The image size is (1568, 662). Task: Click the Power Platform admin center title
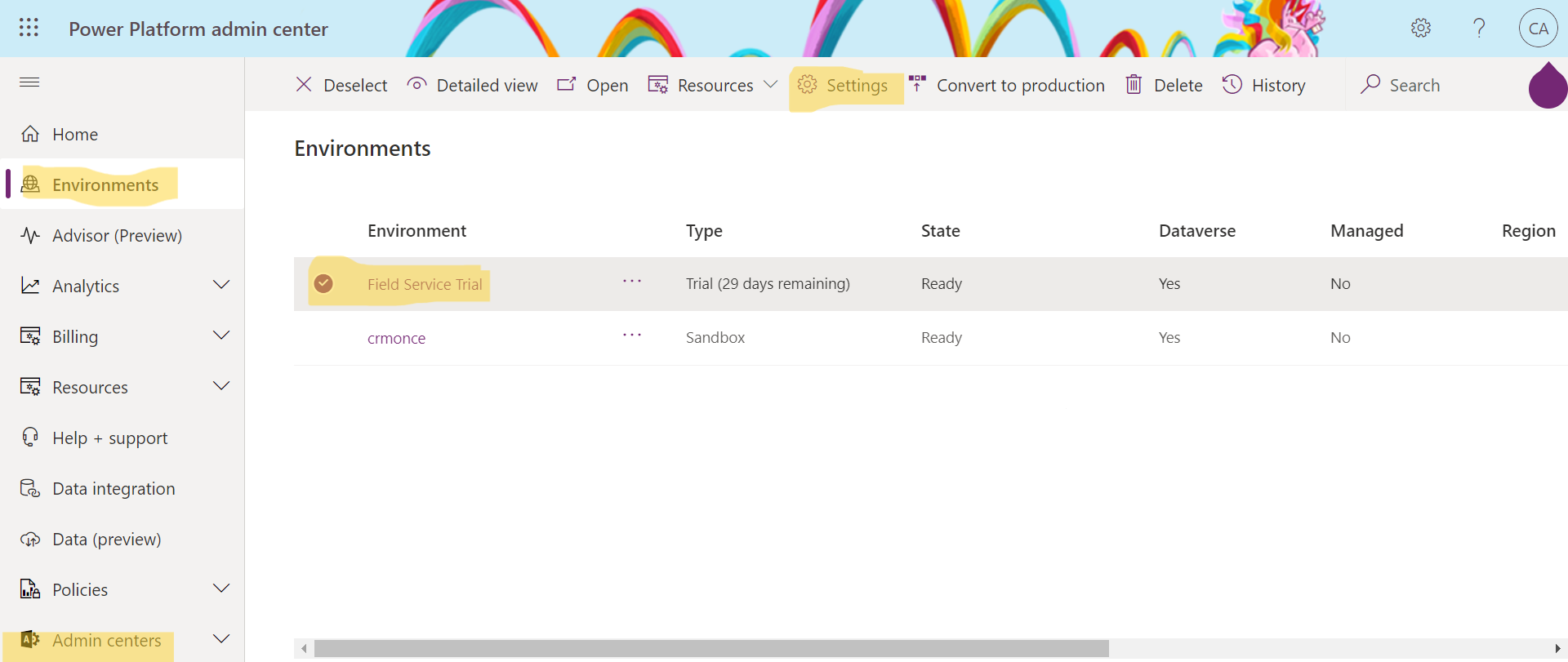198,29
